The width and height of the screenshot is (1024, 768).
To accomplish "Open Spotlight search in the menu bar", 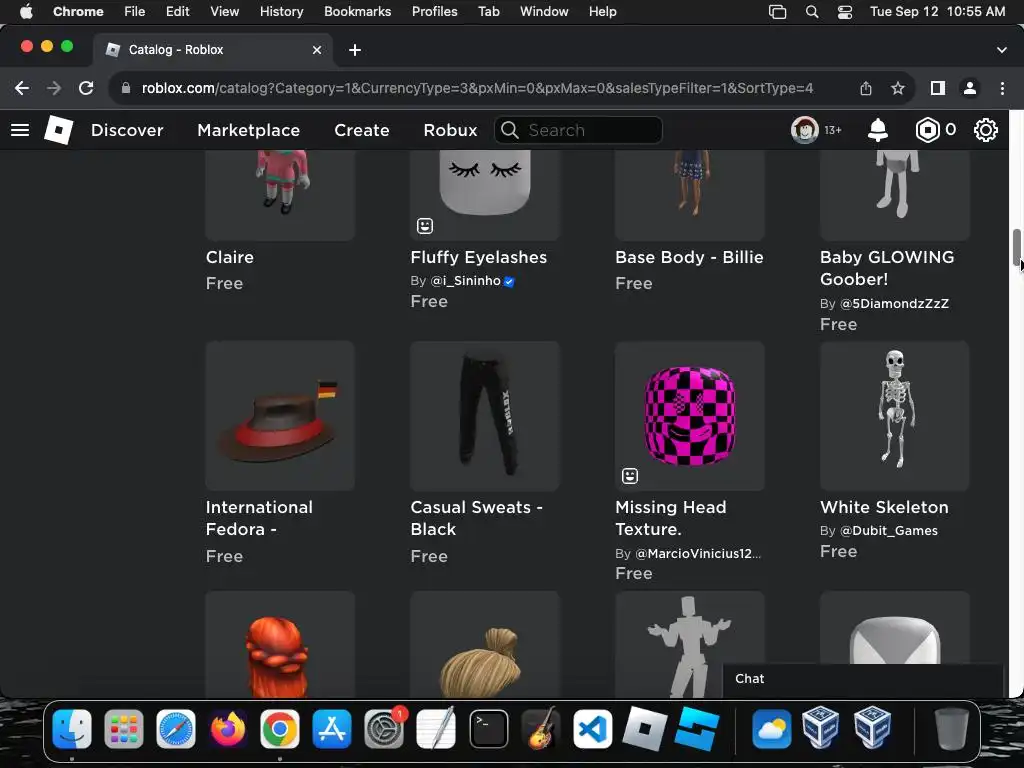I will pos(812,12).
